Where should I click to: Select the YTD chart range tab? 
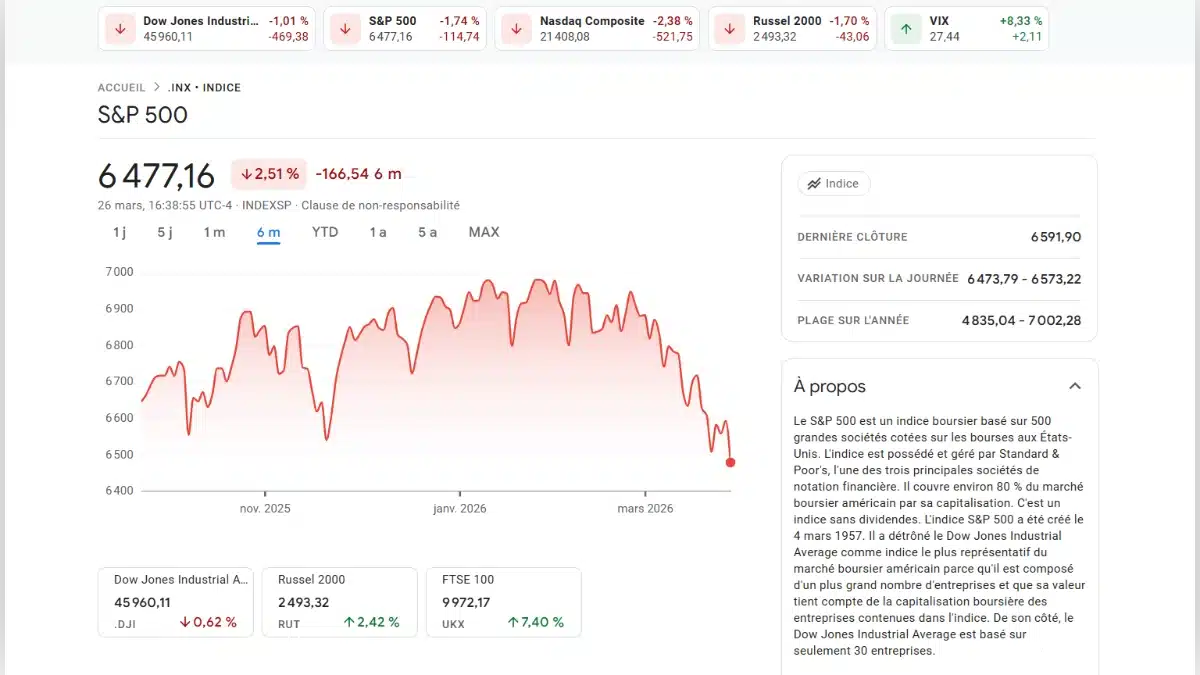click(x=324, y=232)
